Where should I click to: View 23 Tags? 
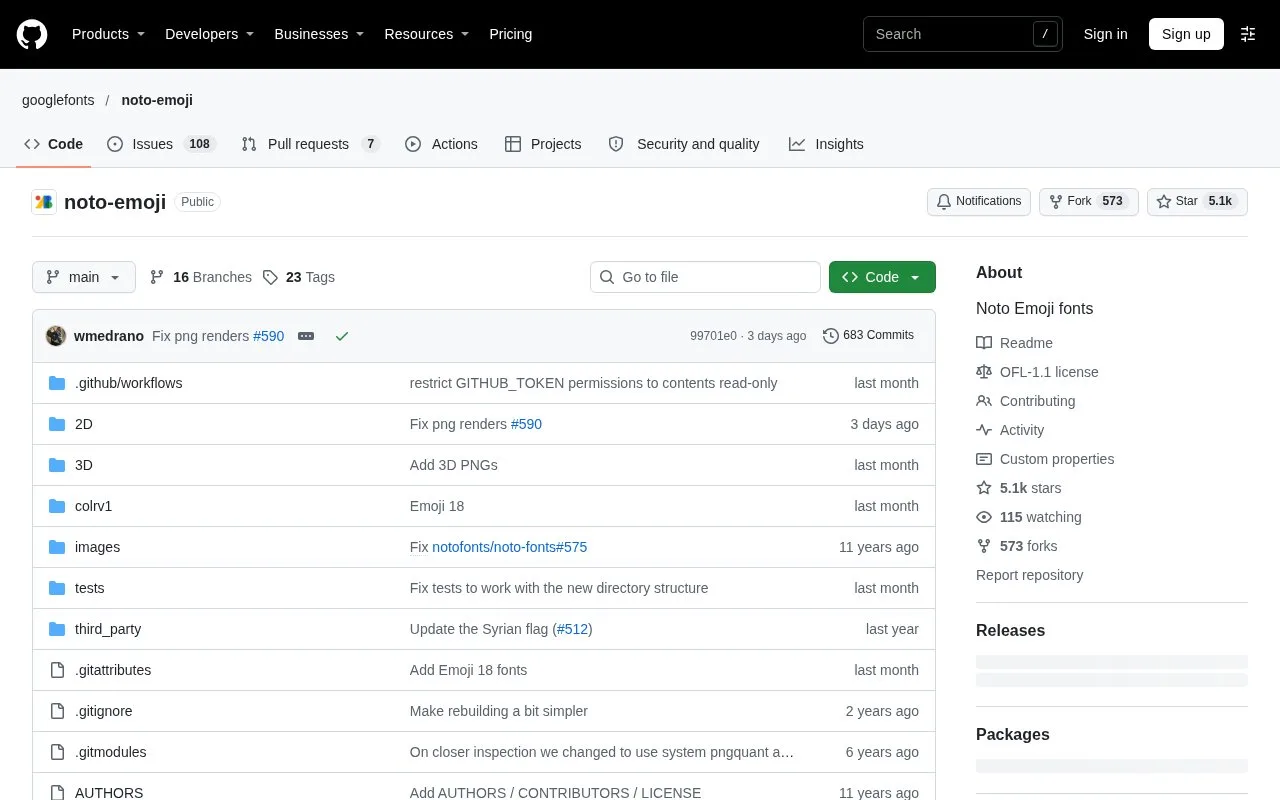tap(299, 277)
